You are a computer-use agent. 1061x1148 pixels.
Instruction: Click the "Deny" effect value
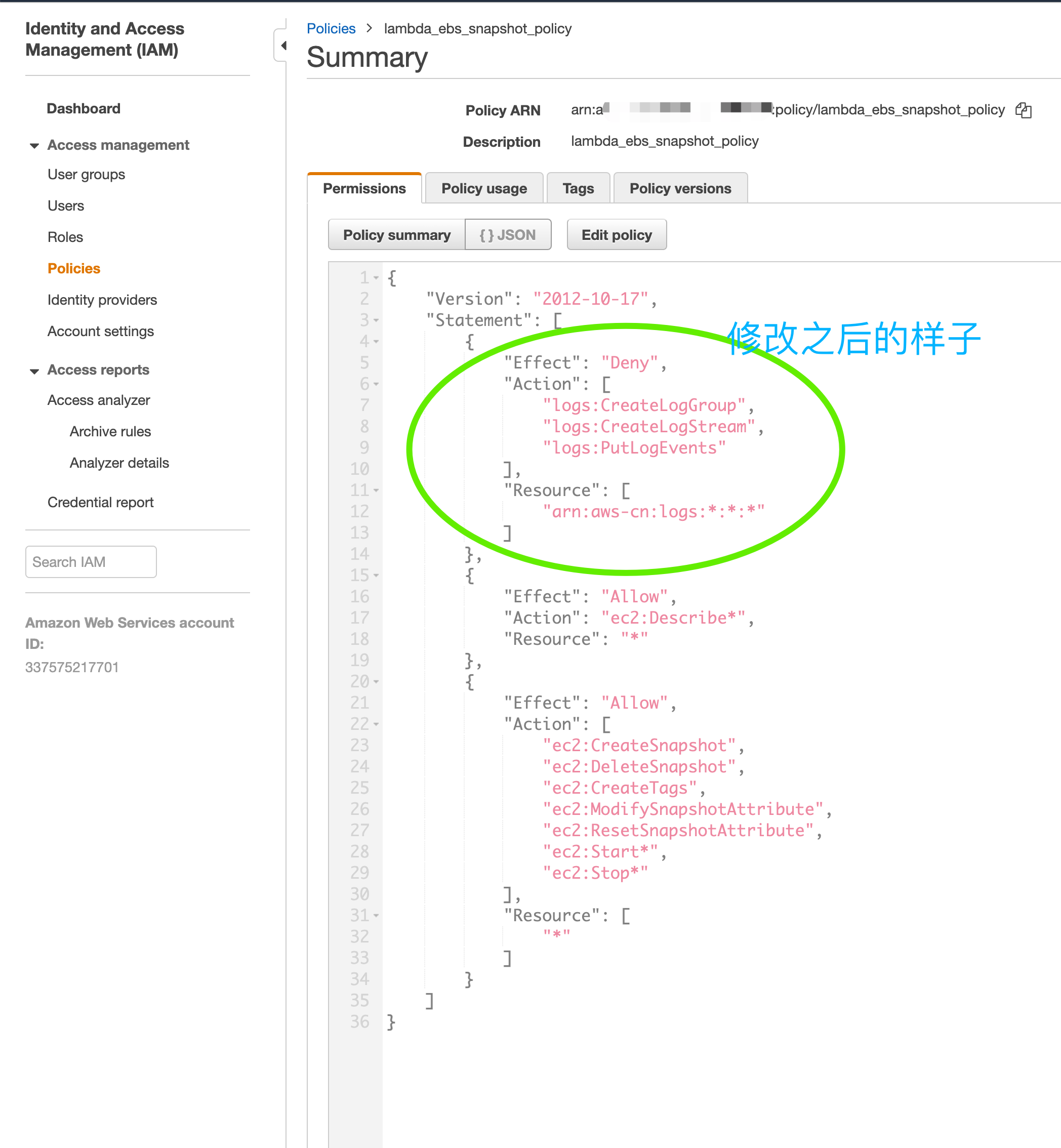(629, 363)
